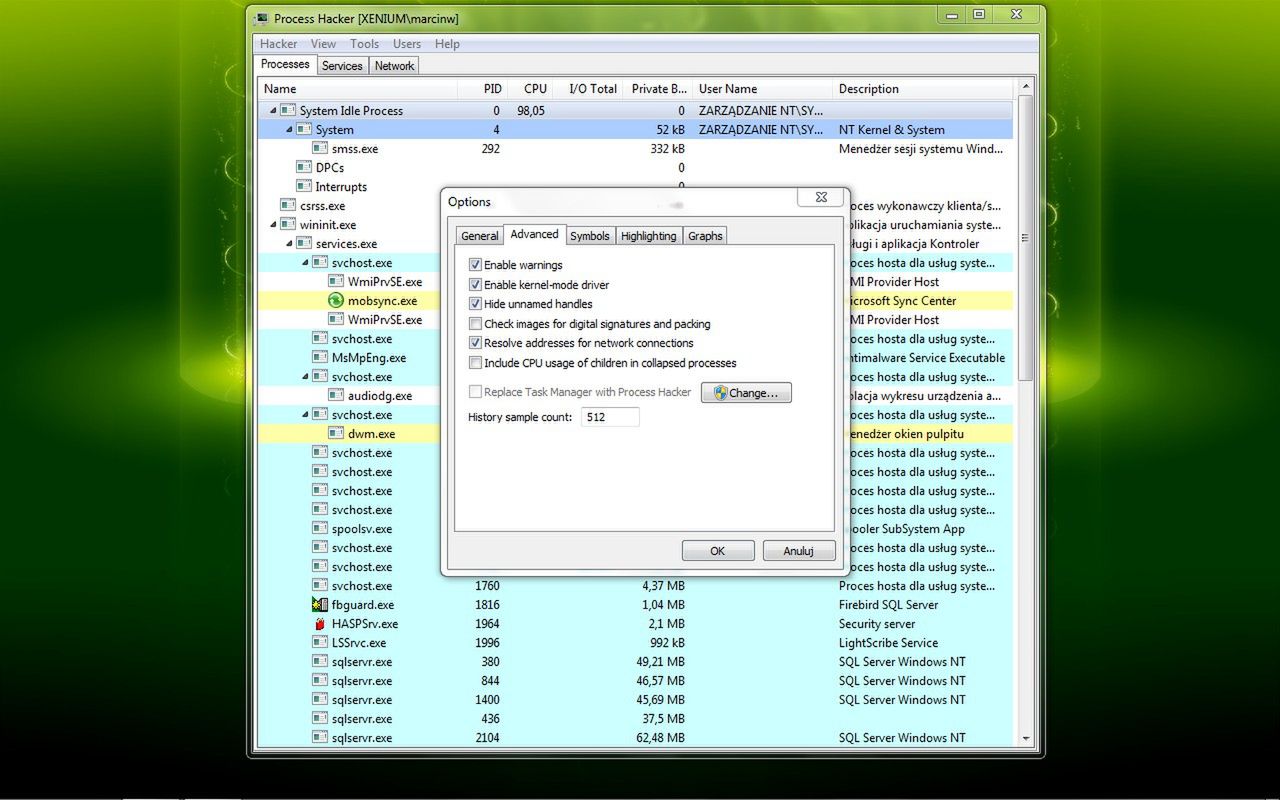This screenshot has height=800, width=1280.
Task: Click icon of svchost.exe PID 1760
Action: [320, 586]
